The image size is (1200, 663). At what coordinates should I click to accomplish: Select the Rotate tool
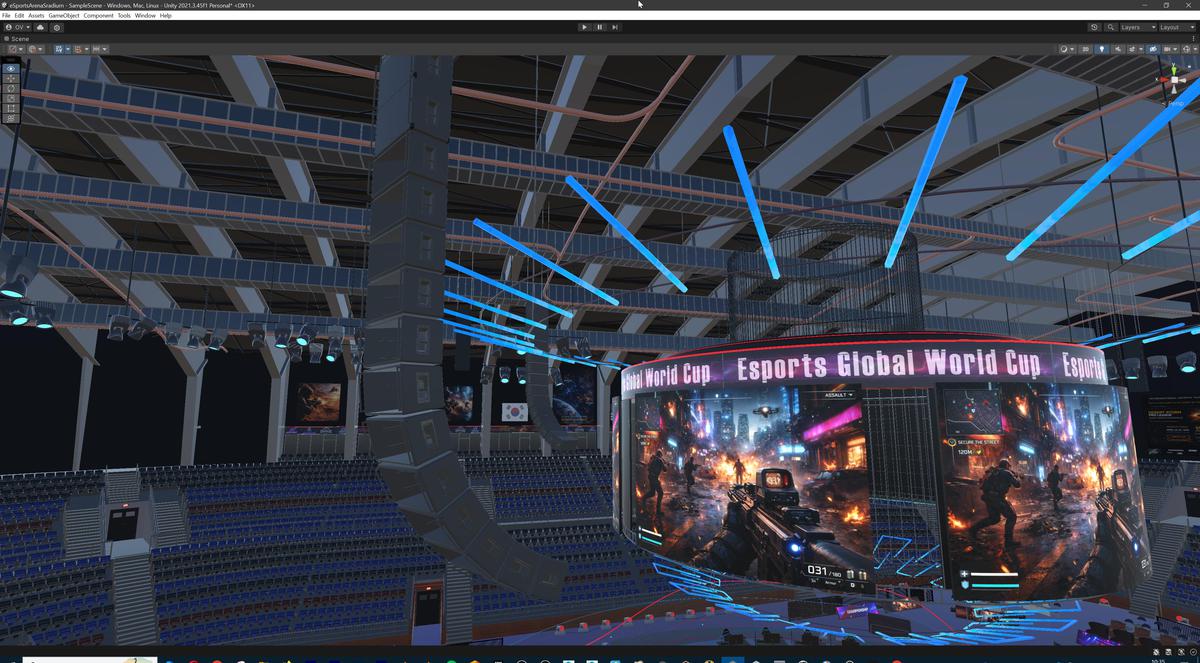[x=11, y=88]
